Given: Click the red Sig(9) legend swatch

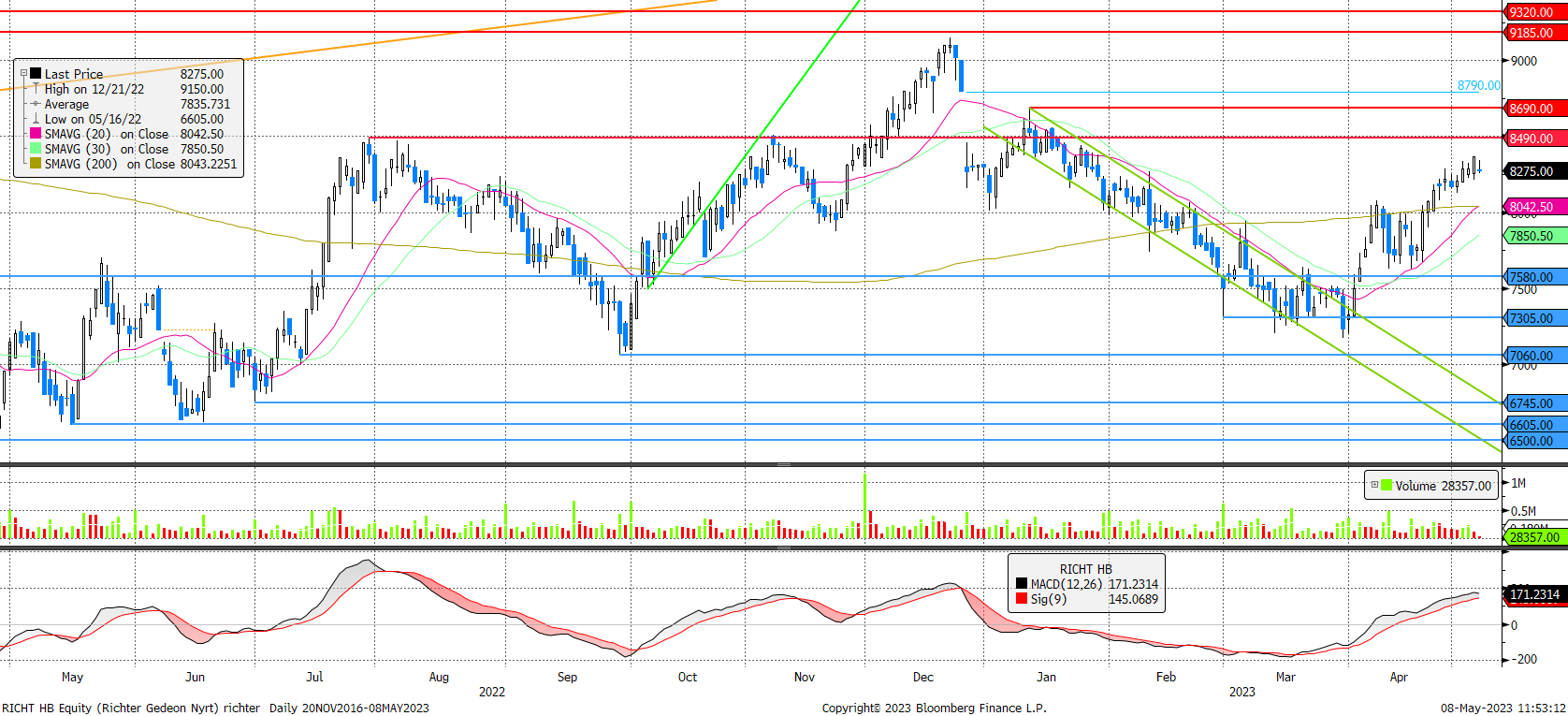Looking at the screenshot, I should (1022, 599).
